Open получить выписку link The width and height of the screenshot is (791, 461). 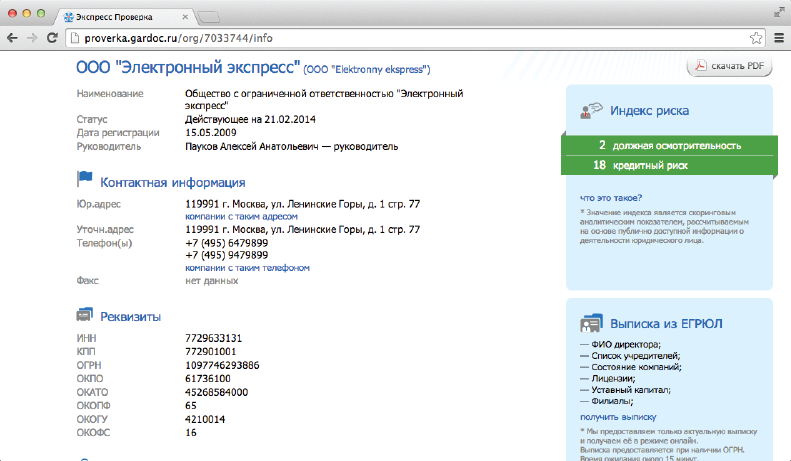click(618, 417)
